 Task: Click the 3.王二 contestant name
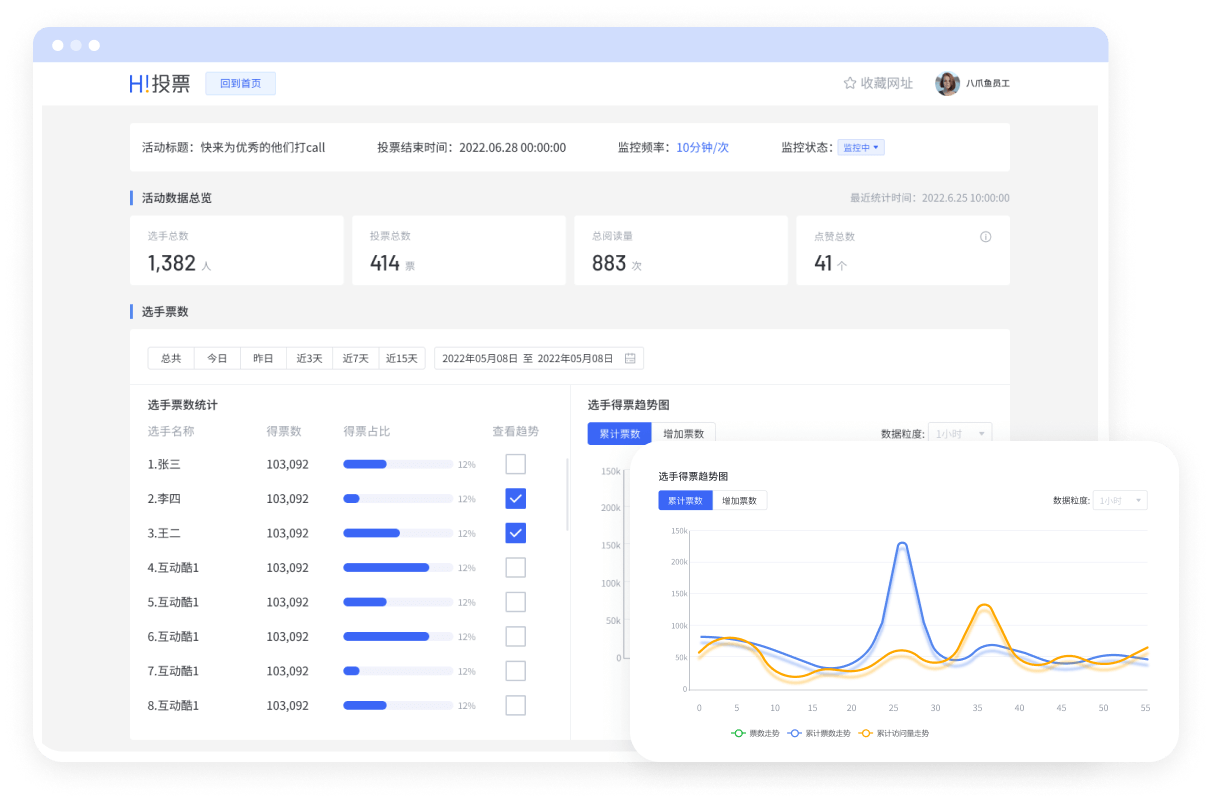click(164, 533)
